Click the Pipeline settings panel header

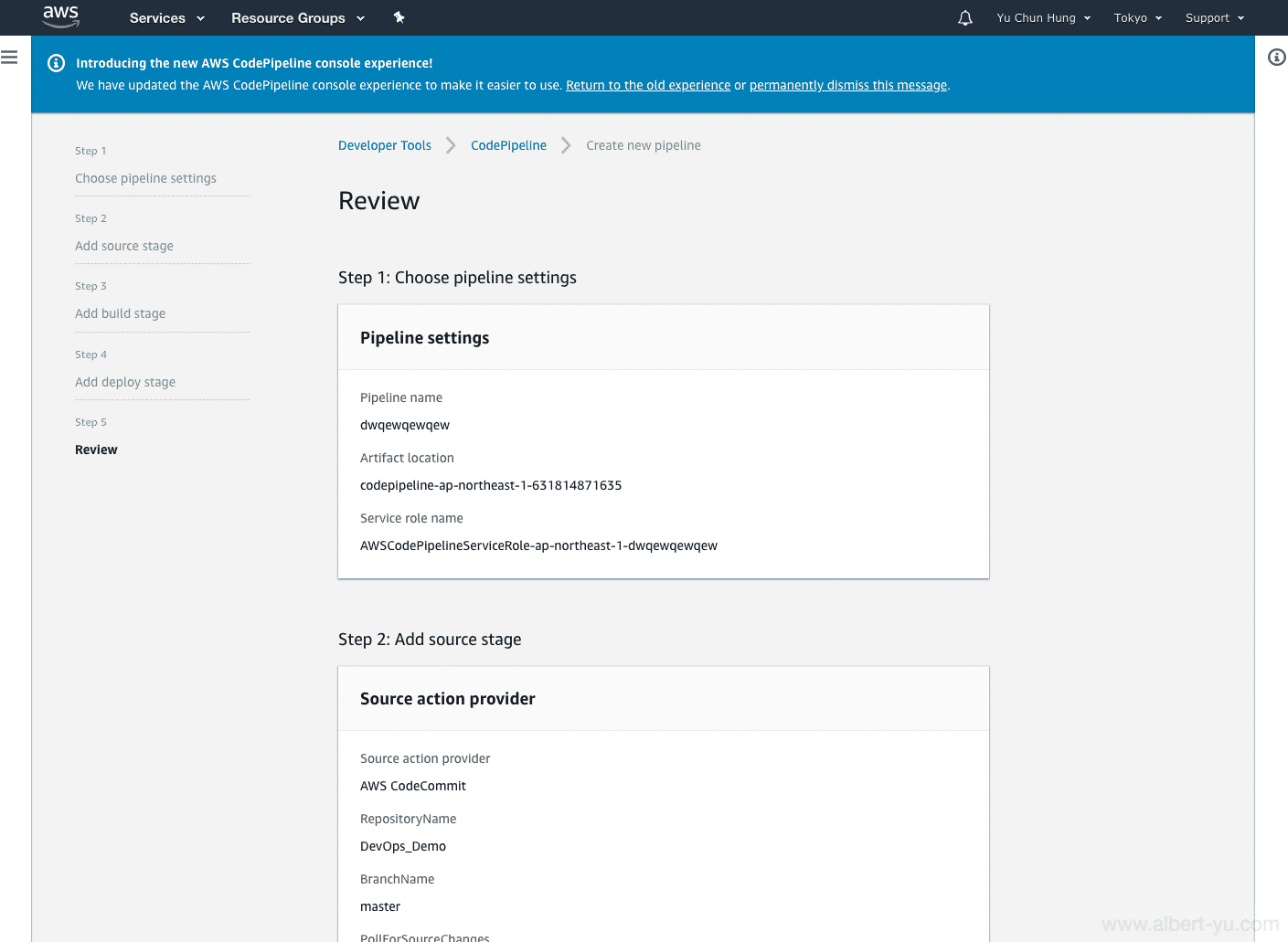click(x=664, y=338)
